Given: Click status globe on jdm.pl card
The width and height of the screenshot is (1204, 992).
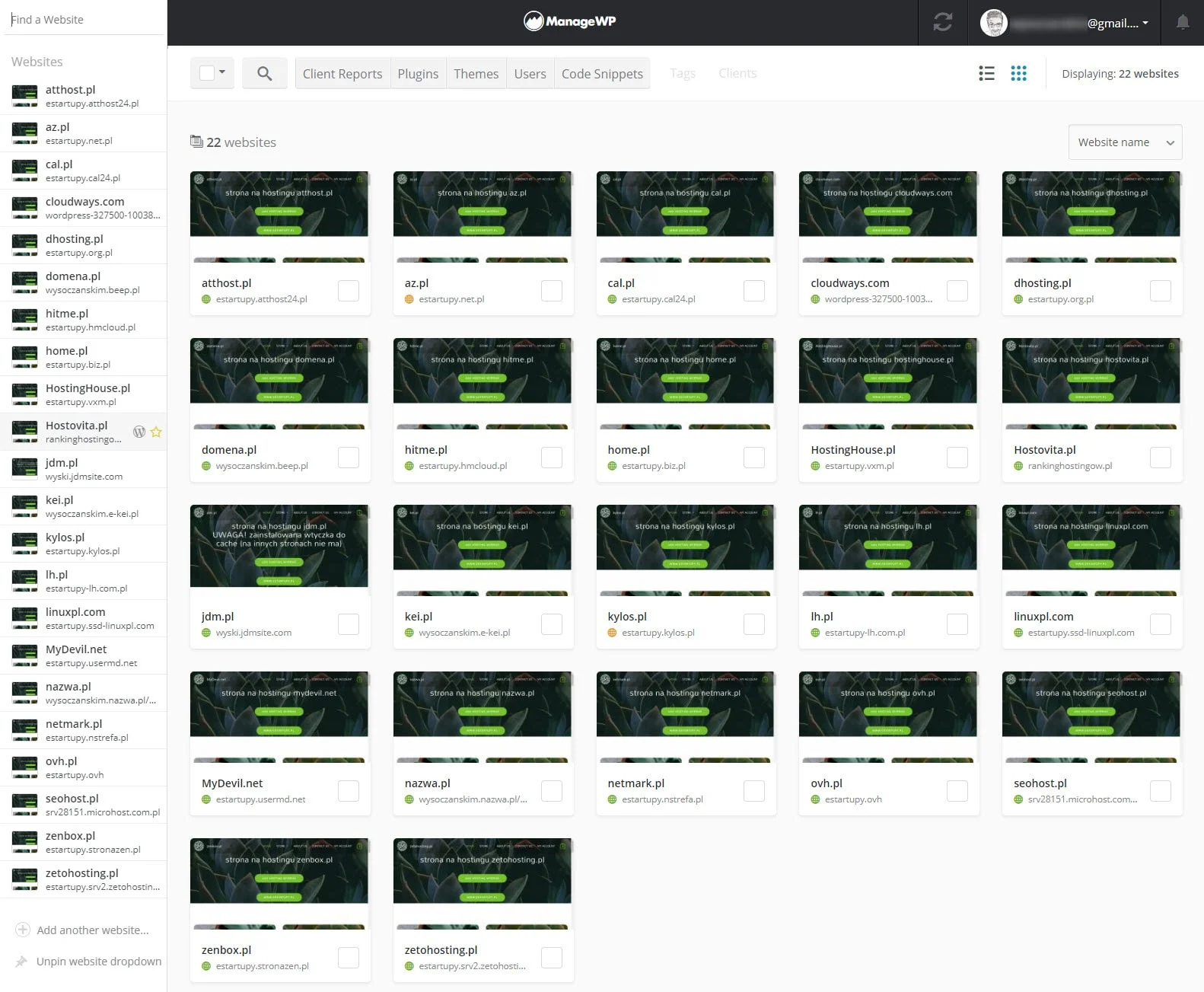Looking at the screenshot, I should click(206, 633).
